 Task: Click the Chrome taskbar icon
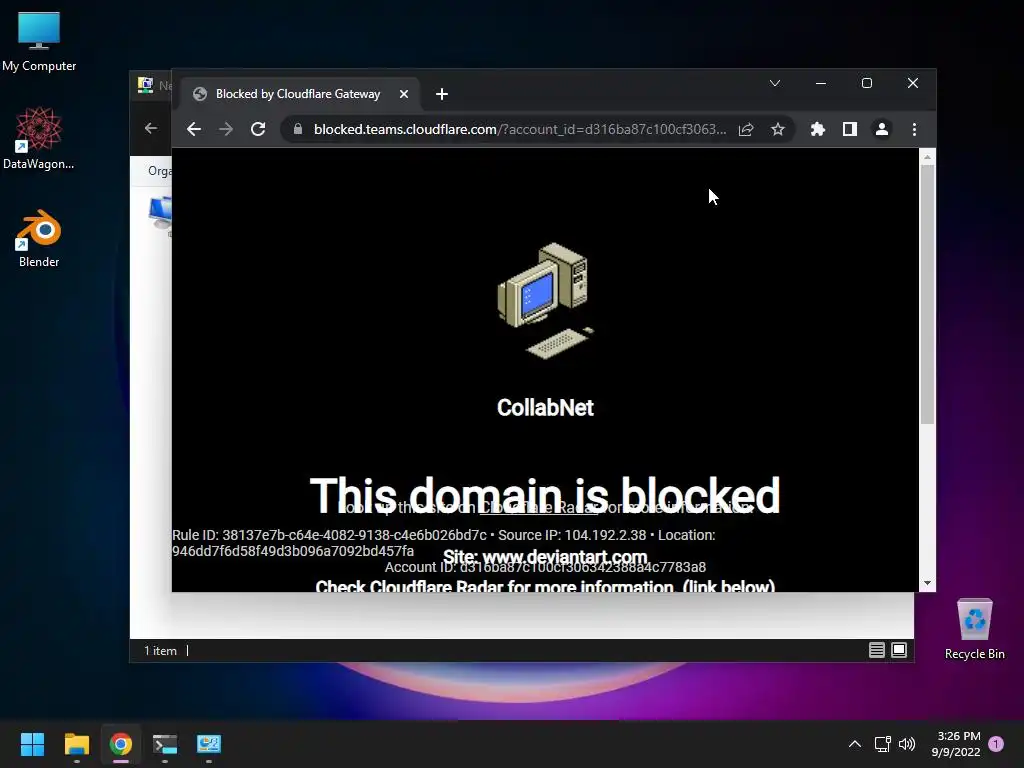click(x=121, y=744)
